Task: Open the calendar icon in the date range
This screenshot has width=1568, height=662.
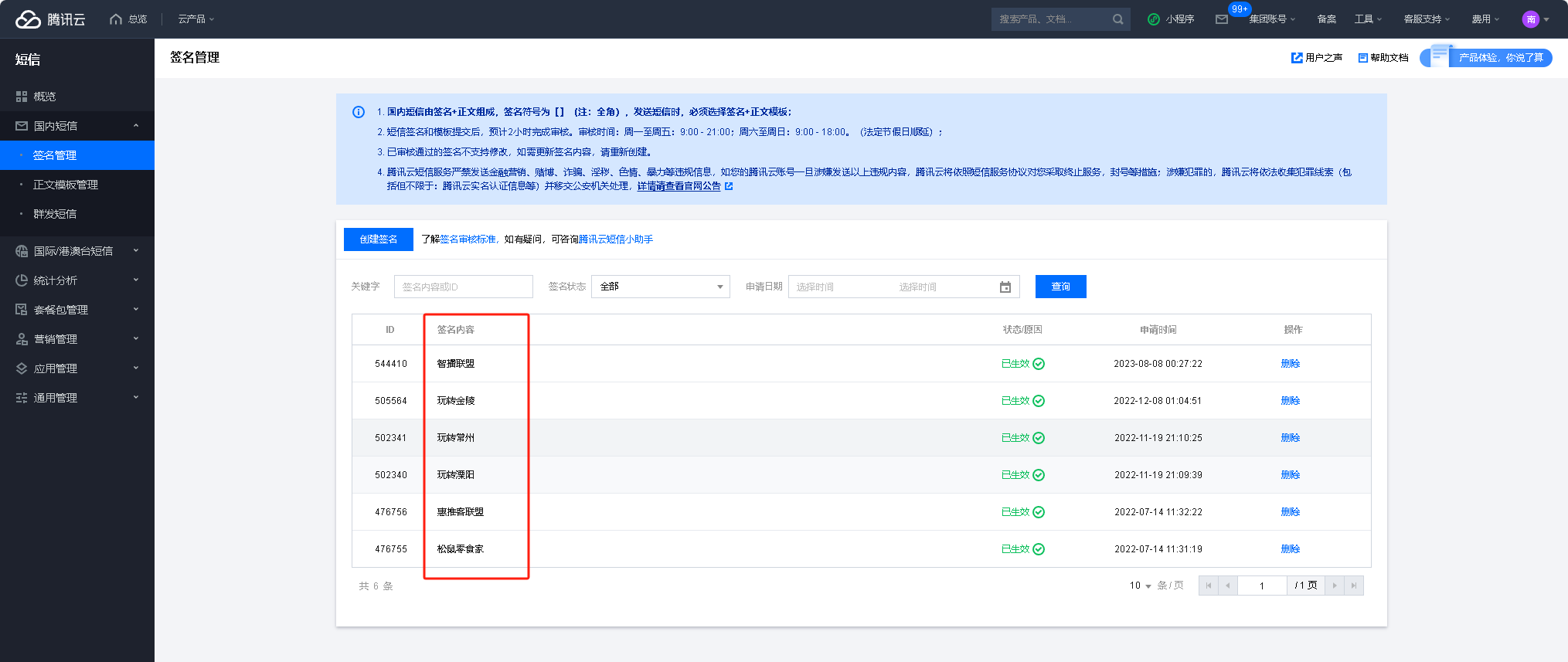Action: coord(1005,287)
